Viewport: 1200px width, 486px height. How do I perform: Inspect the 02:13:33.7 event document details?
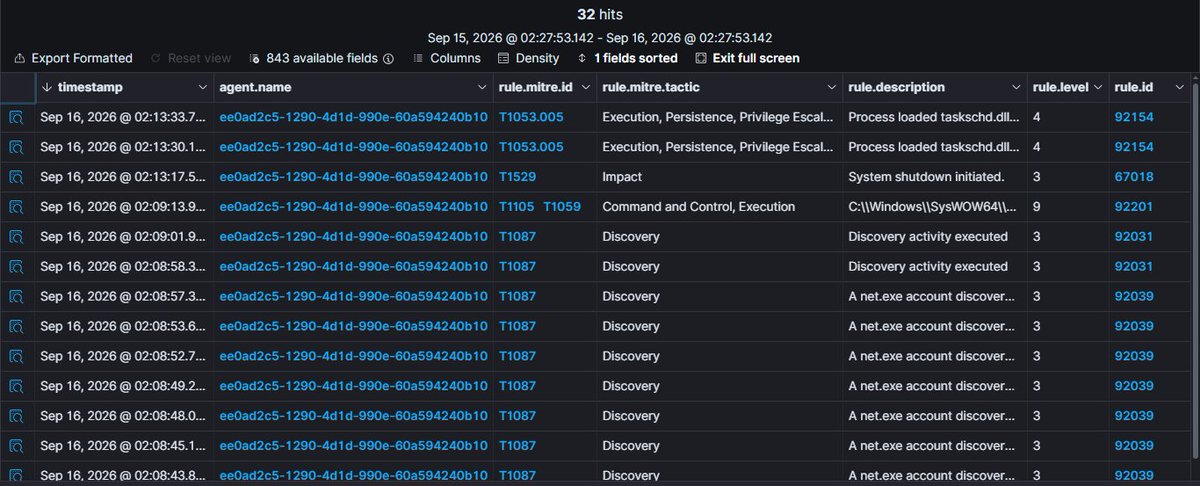[x=17, y=117]
